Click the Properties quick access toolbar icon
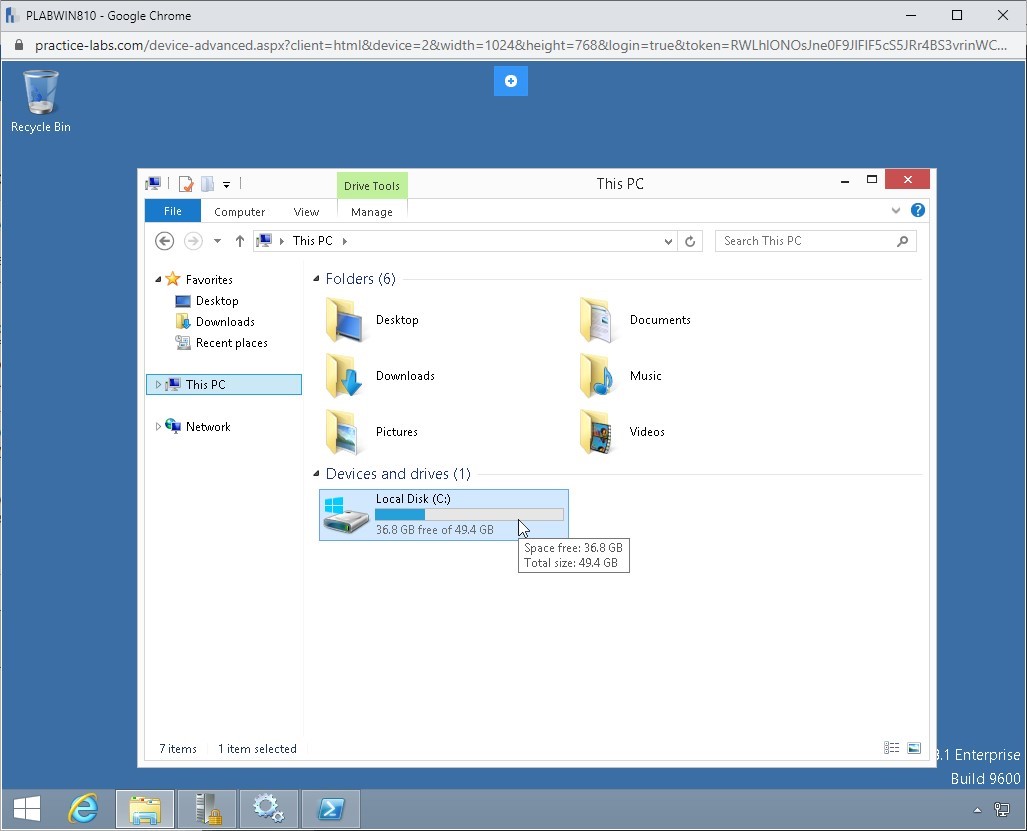Screen dimensions: 1027x831 point(186,184)
